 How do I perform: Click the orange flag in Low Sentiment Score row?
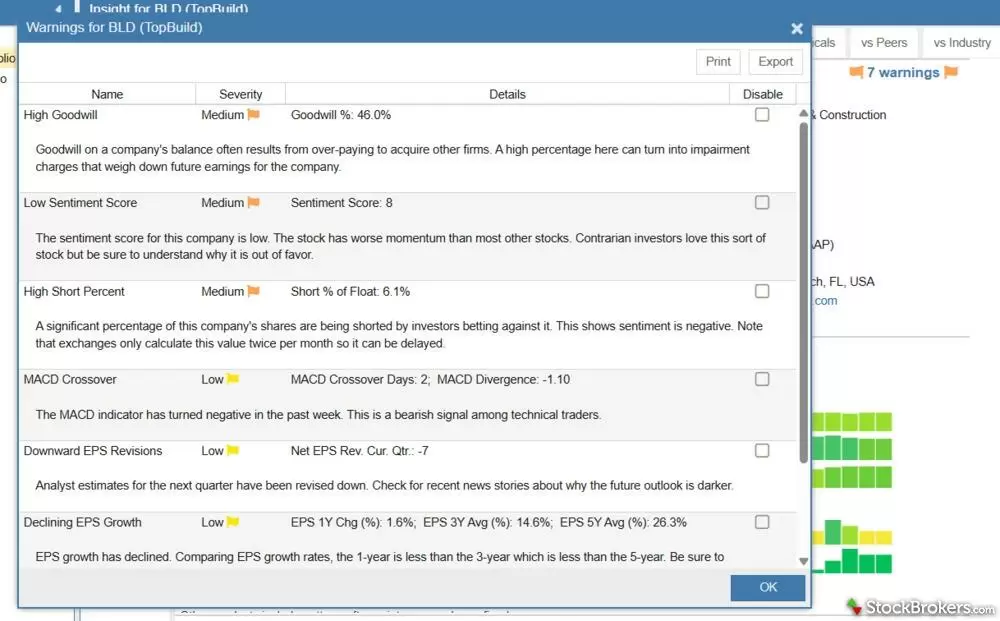[254, 203]
